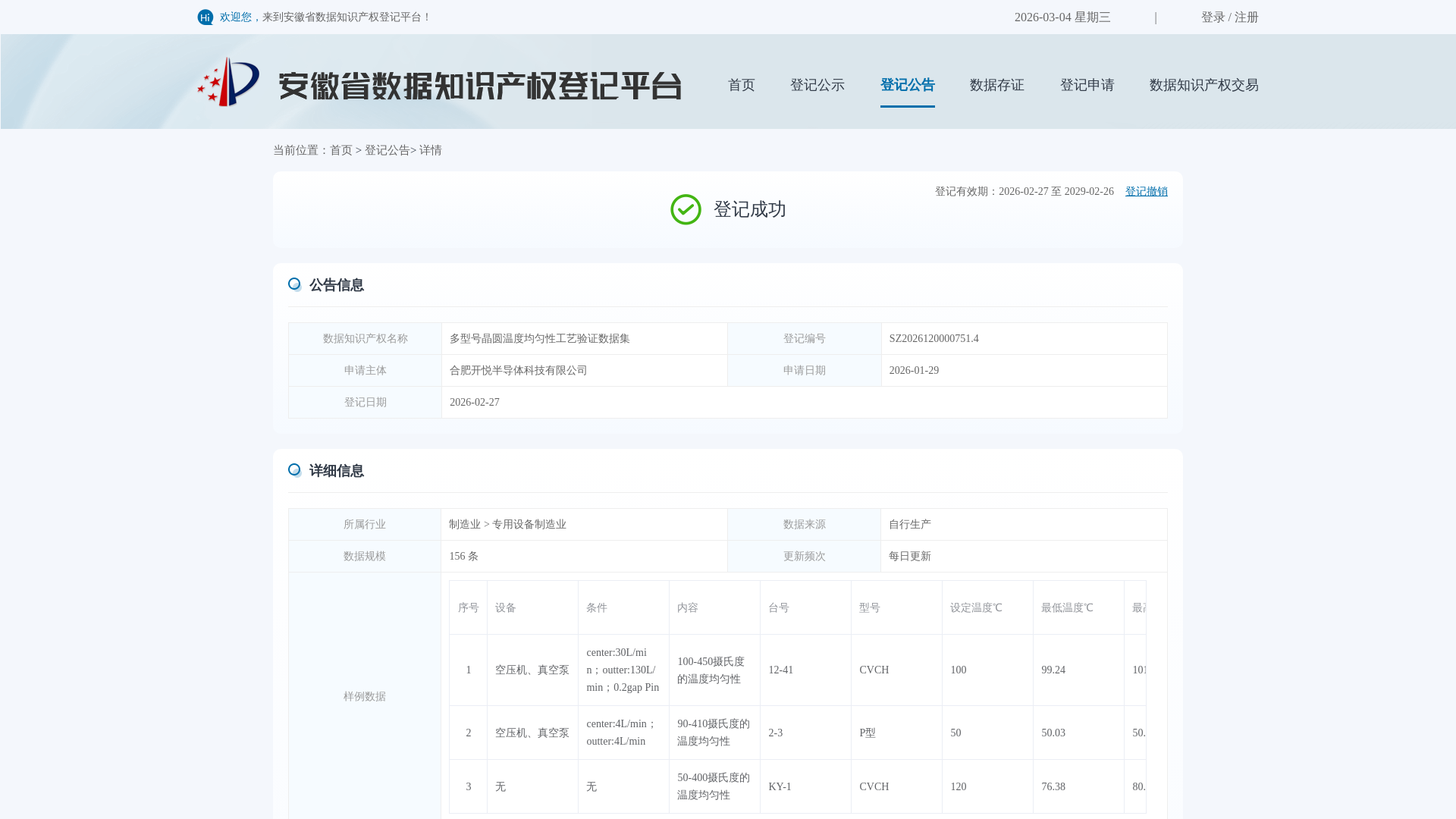Click the 内容 column header
Screen dimensions: 1456x819
[714, 608]
